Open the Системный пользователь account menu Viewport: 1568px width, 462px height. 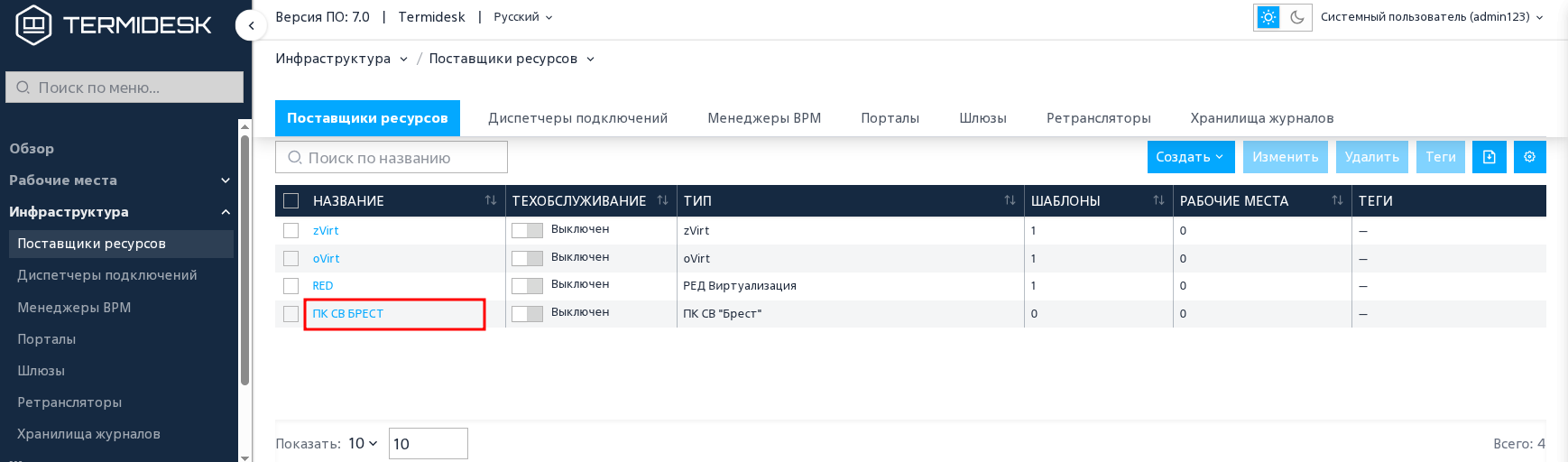(1433, 17)
